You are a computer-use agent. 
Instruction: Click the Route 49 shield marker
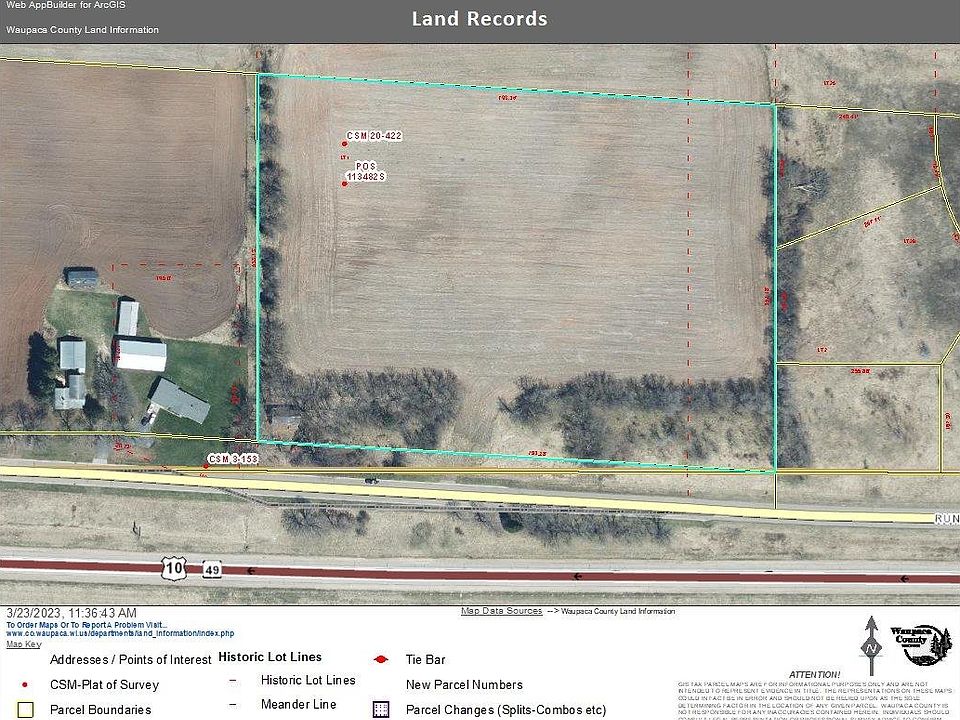point(212,569)
